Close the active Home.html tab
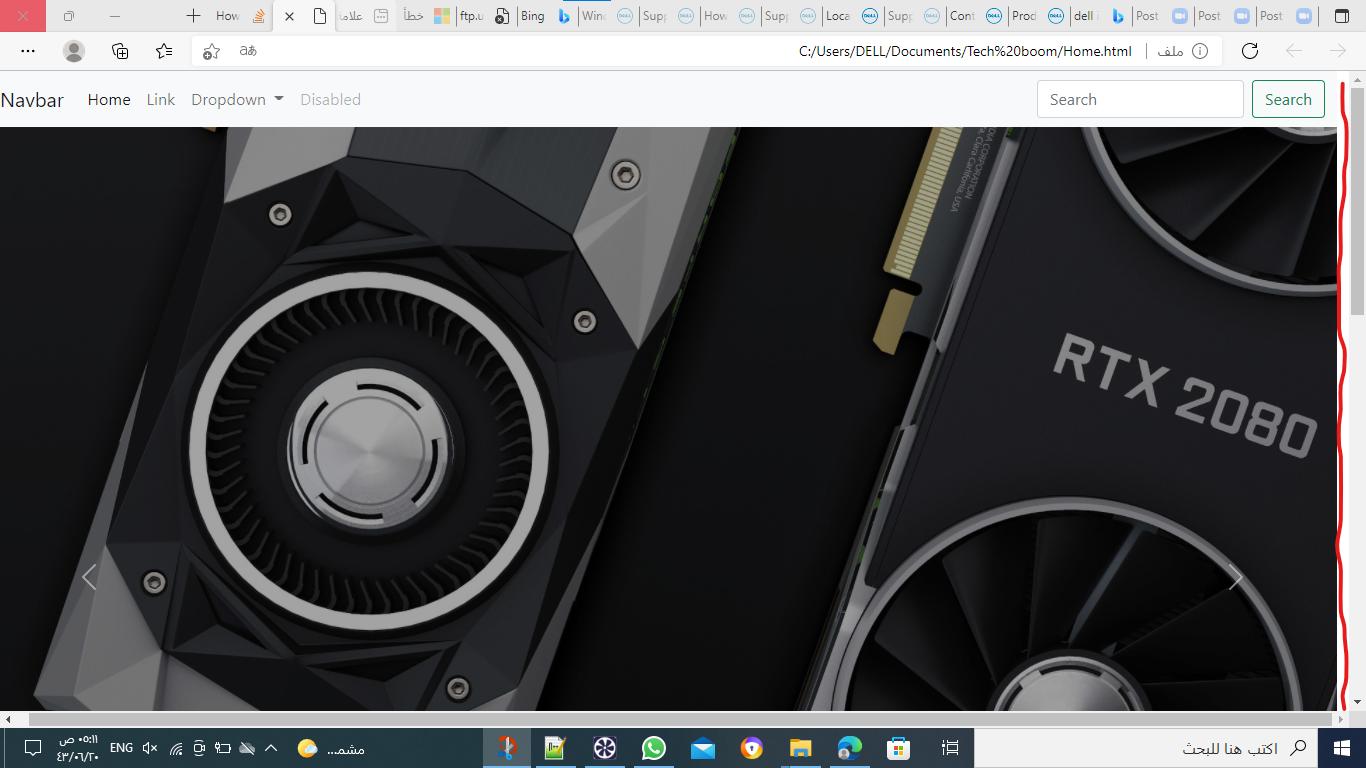Viewport: 1366px width, 768px height. click(289, 16)
